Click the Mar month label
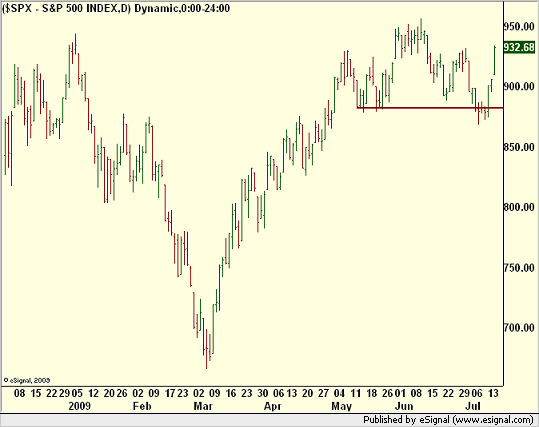The height and width of the screenshot is (427, 539). click(203, 406)
